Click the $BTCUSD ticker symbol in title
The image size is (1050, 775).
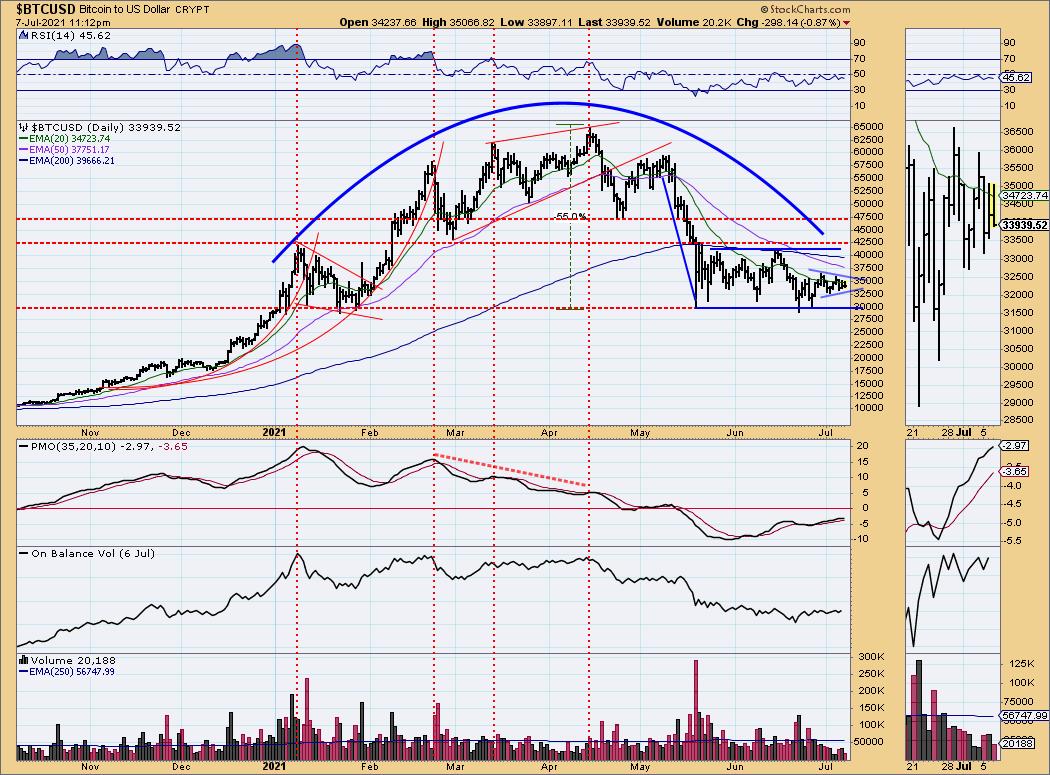(x=46, y=9)
